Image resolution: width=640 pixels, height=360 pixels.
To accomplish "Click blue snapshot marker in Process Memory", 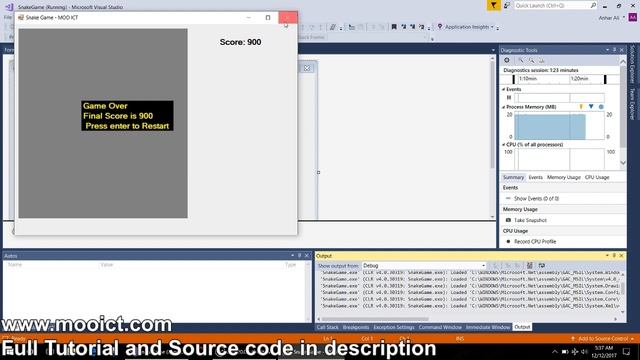I will click(591, 107).
